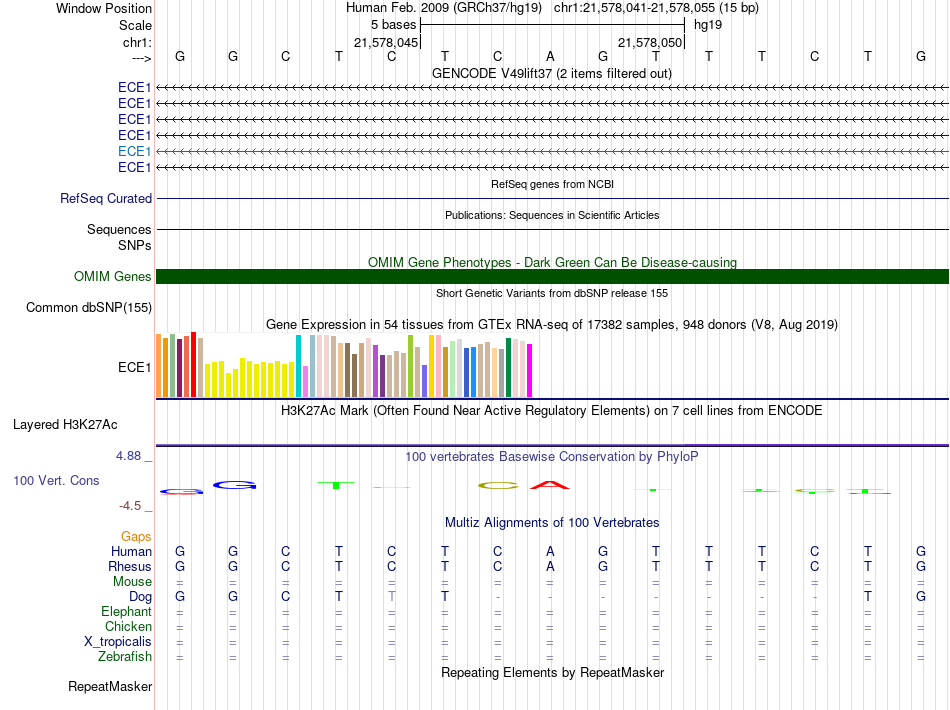Screen dimensions: 950x710
Task: Click the Dog alignment row label
Action: pos(139,597)
